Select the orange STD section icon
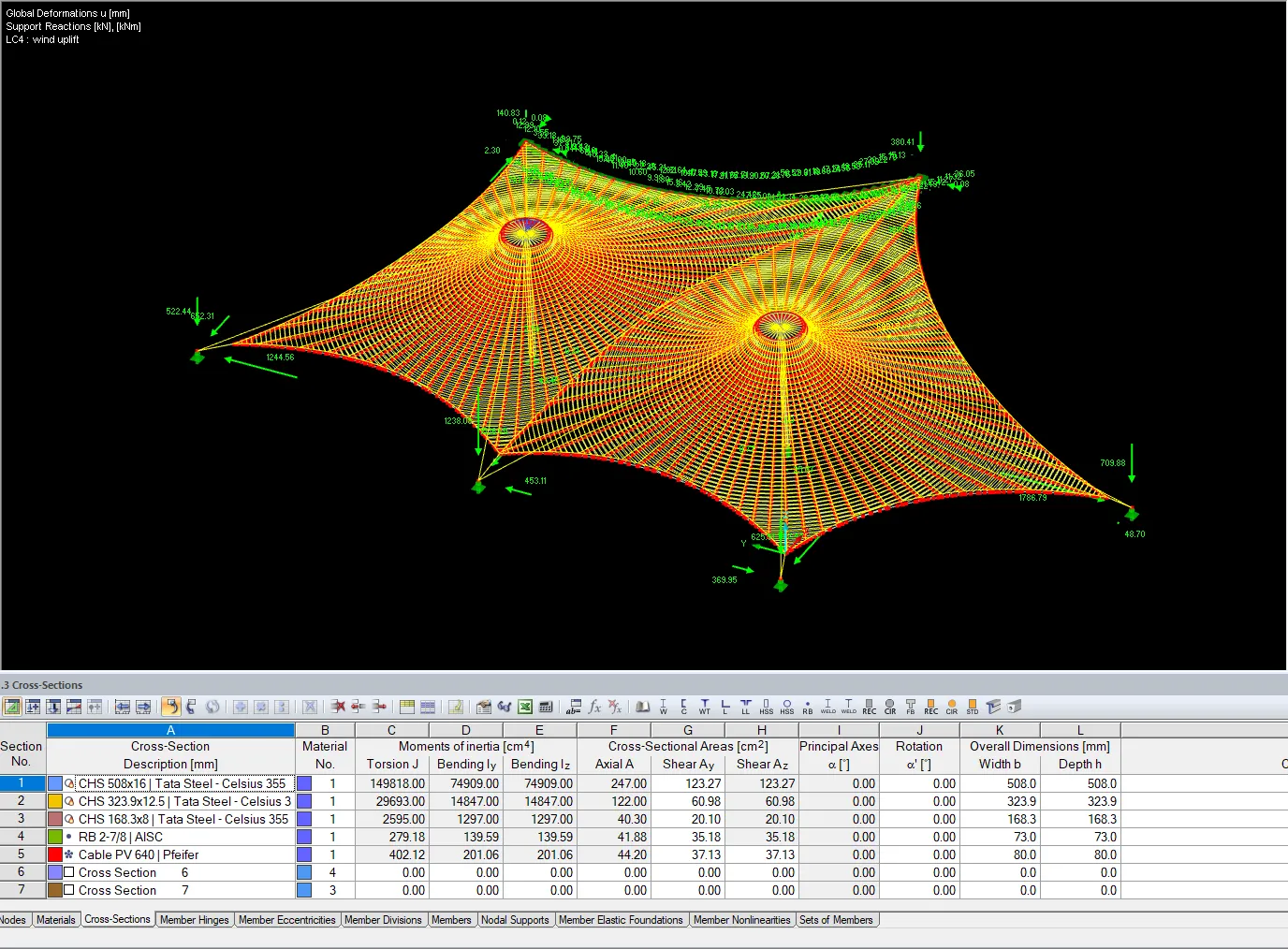The width and height of the screenshot is (1288, 949). 973,707
